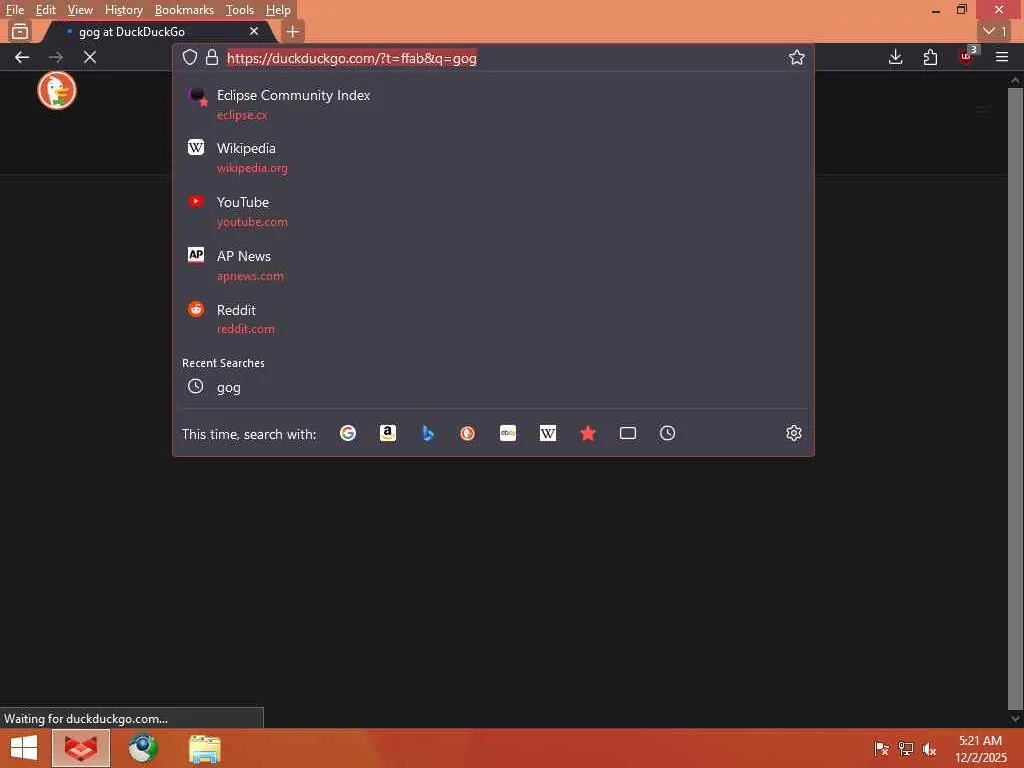Open the Bookmarks menu
The height and width of the screenshot is (768, 1024).
pos(184,10)
